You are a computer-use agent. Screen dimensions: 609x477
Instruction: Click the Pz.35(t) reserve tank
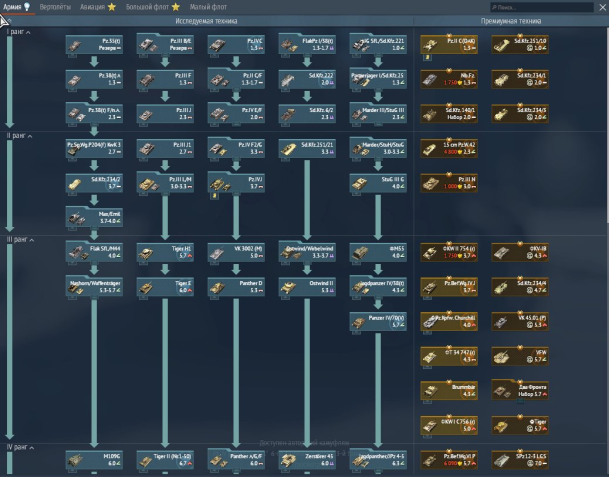click(94, 44)
